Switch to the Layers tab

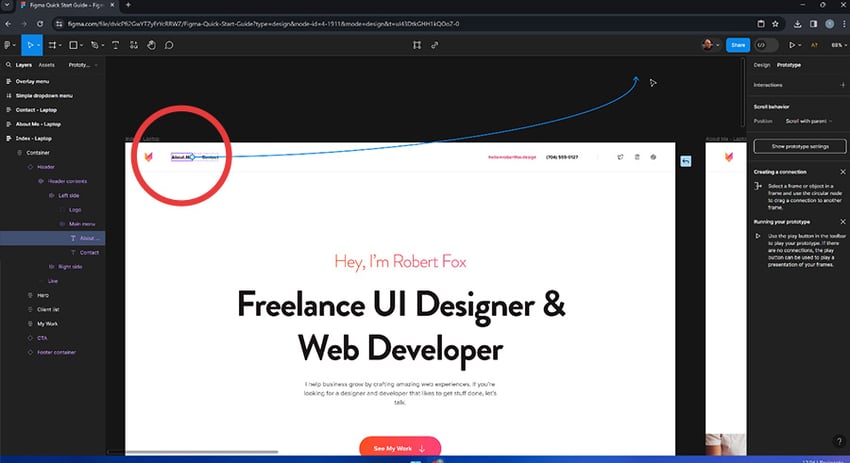tap(23, 65)
